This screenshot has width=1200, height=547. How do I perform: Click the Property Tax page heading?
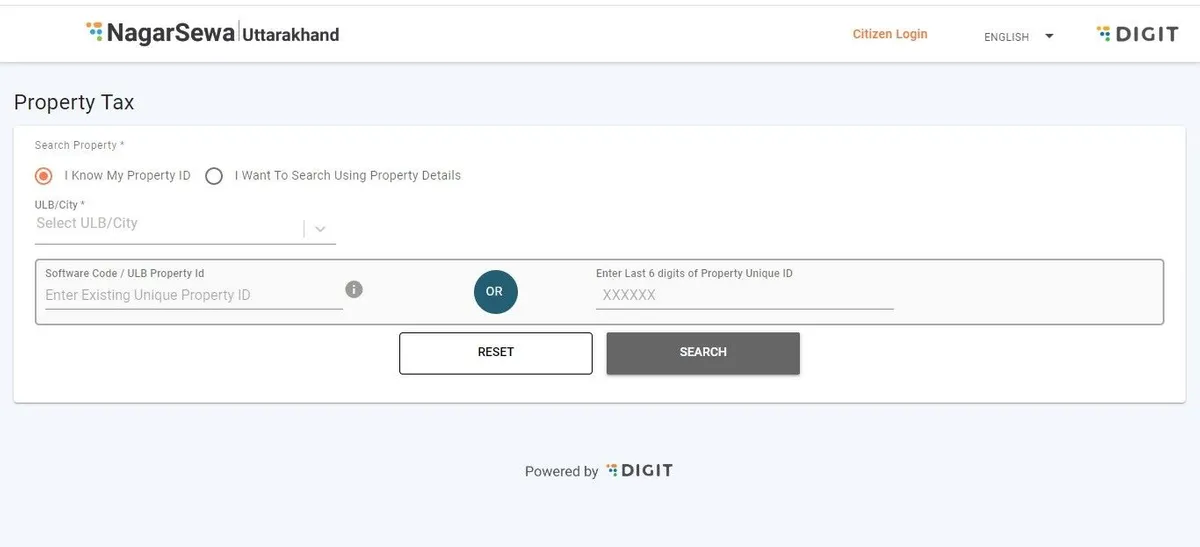pos(74,102)
